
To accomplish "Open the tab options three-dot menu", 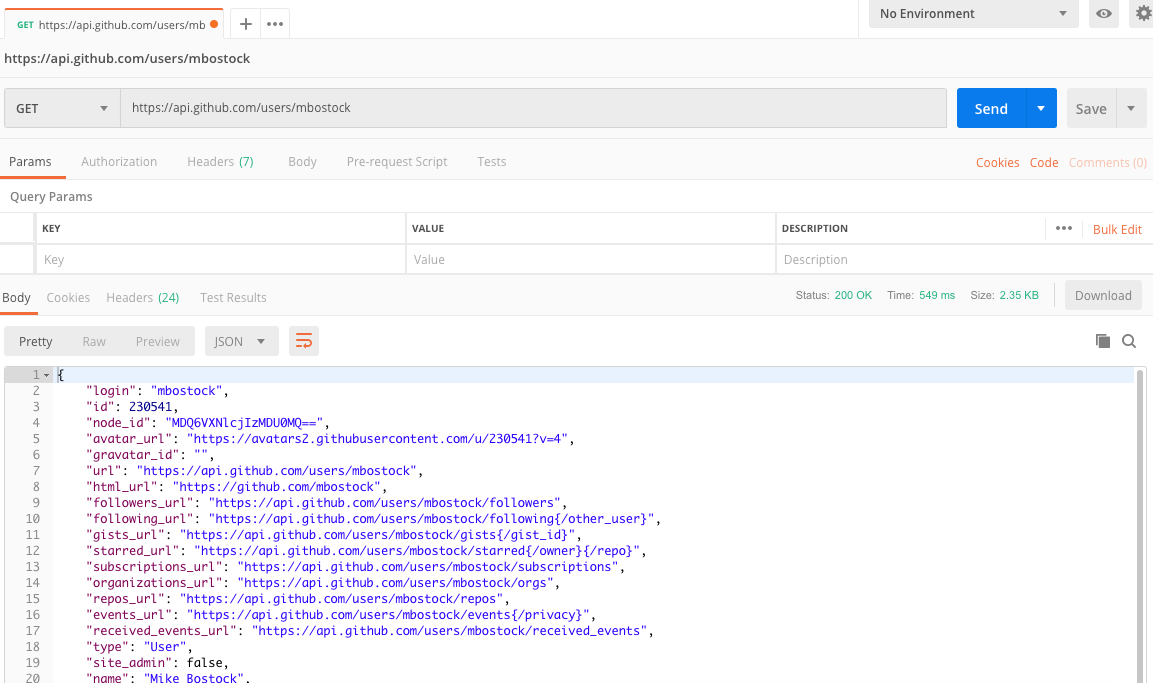I will (275, 24).
